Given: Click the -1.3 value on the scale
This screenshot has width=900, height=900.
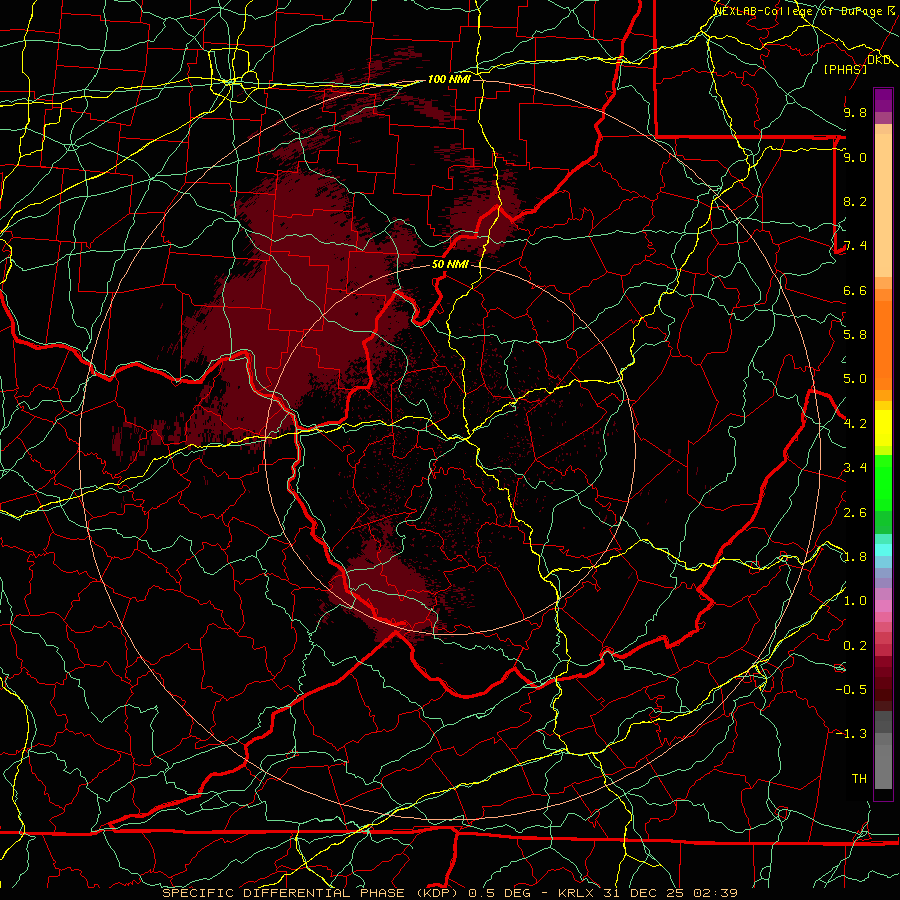Looking at the screenshot, I should click(851, 734).
